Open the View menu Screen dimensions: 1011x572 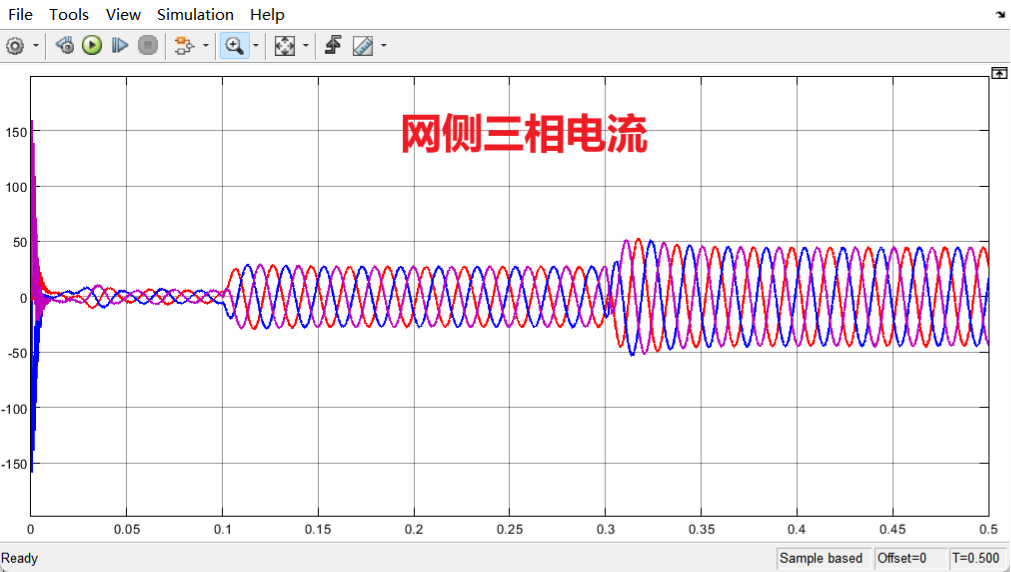click(x=123, y=14)
